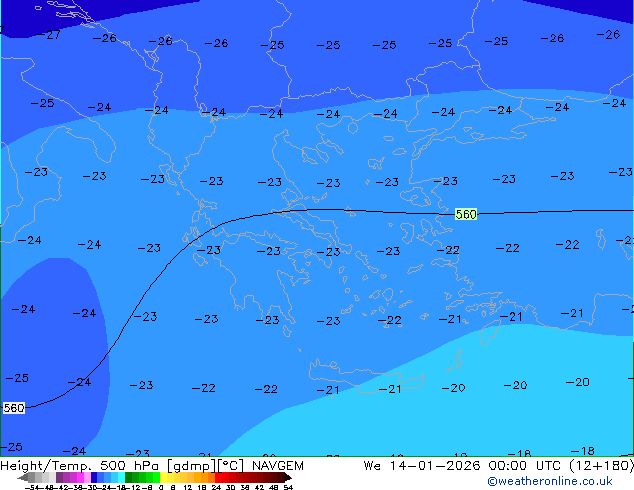Click the bright red 24 legend swatch

pos(218,477)
